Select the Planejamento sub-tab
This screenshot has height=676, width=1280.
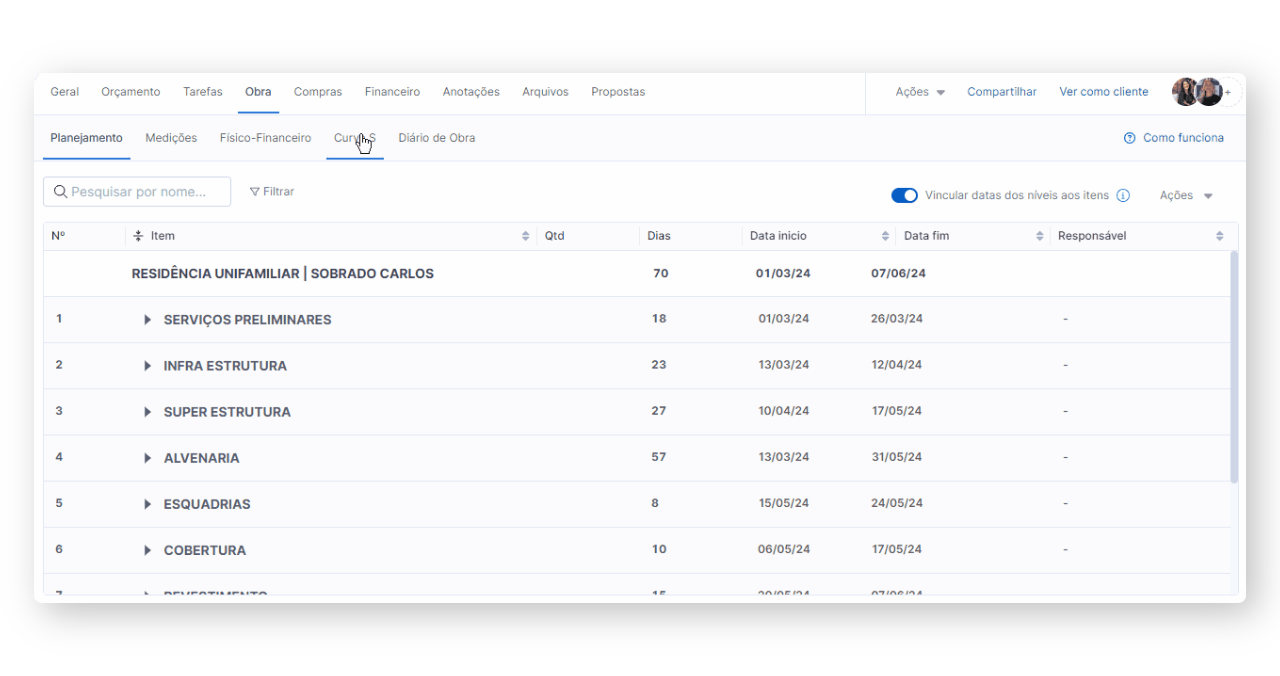click(87, 138)
